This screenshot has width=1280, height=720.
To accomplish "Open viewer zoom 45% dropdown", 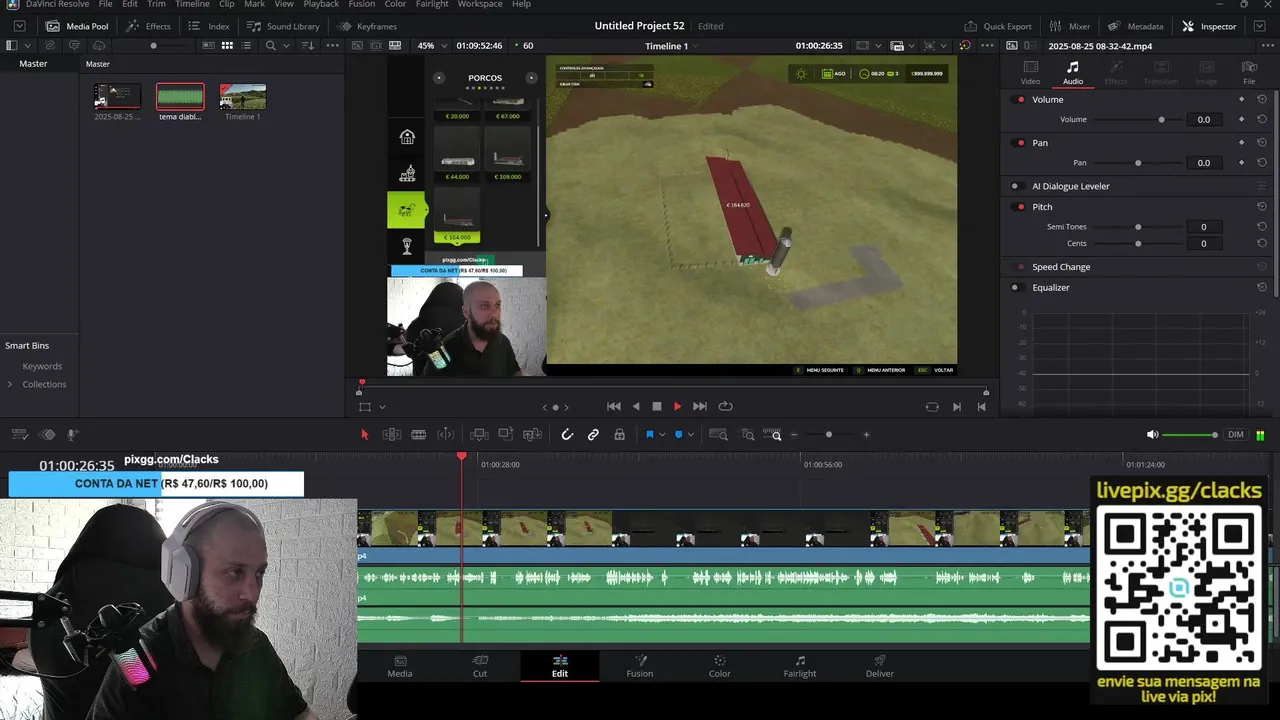I will 432,46.
